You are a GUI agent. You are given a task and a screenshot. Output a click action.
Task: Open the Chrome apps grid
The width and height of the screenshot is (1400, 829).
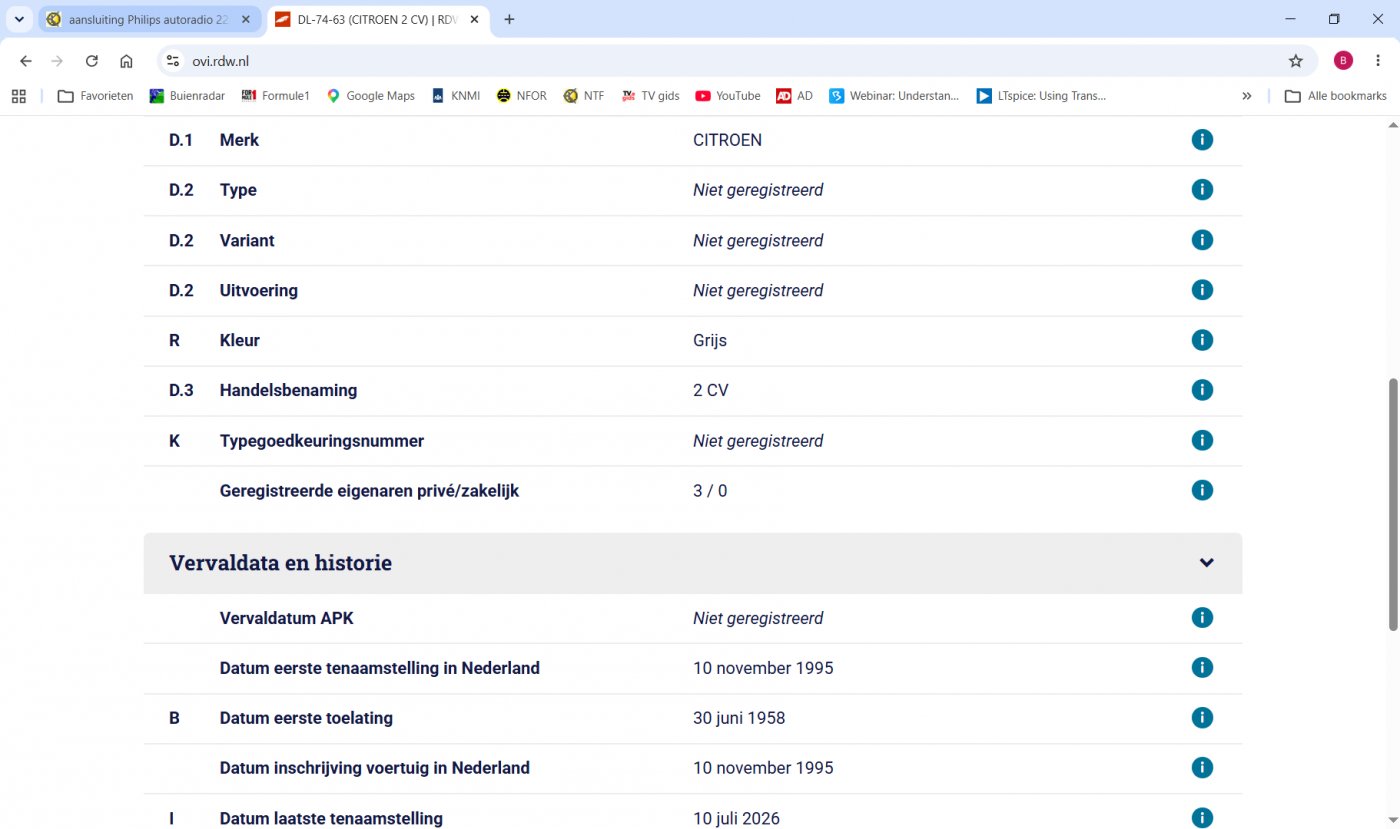(18, 96)
